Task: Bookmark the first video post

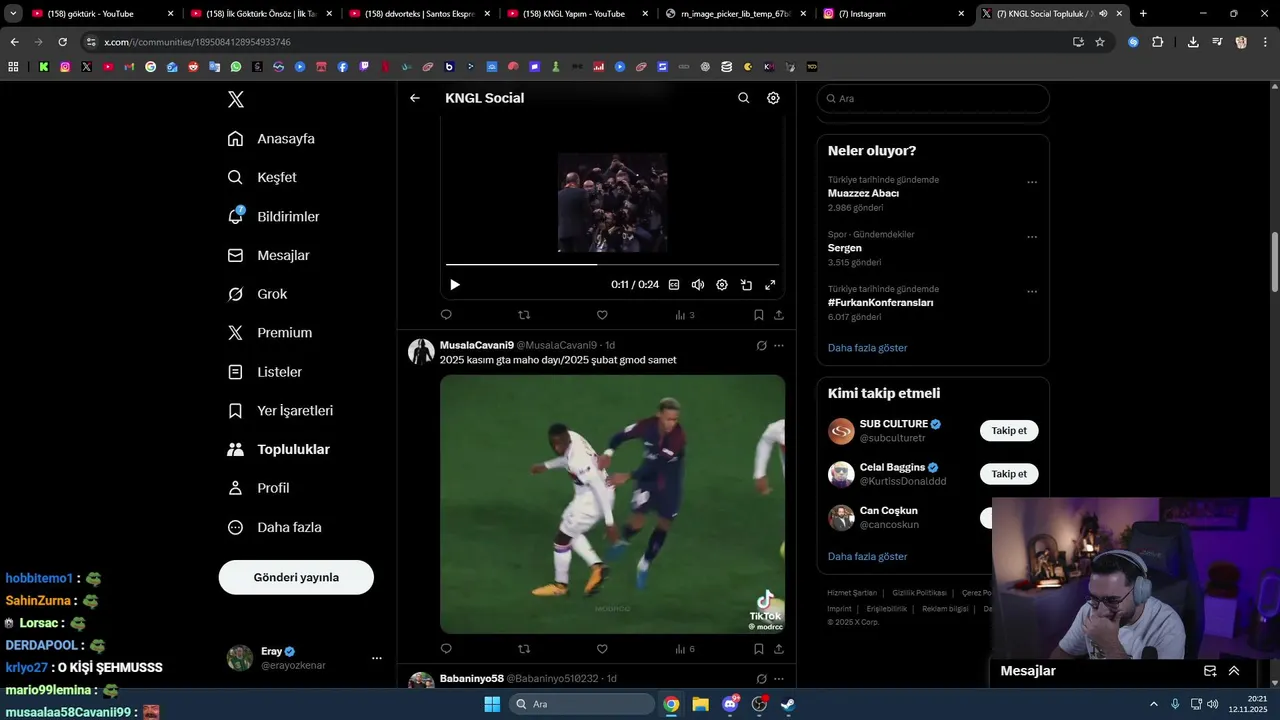Action: pyautogui.click(x=759, y=315)
